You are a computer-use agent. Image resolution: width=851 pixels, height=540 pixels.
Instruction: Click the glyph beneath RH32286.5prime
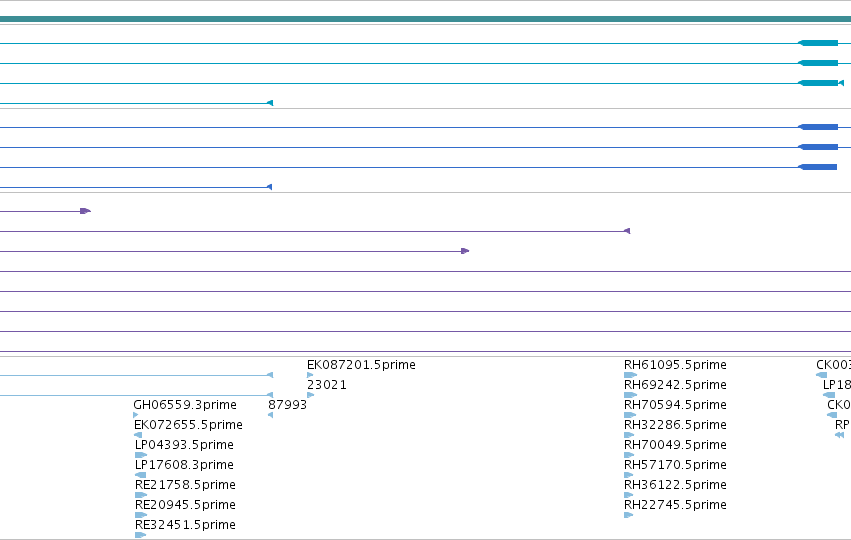click(629, 435)
